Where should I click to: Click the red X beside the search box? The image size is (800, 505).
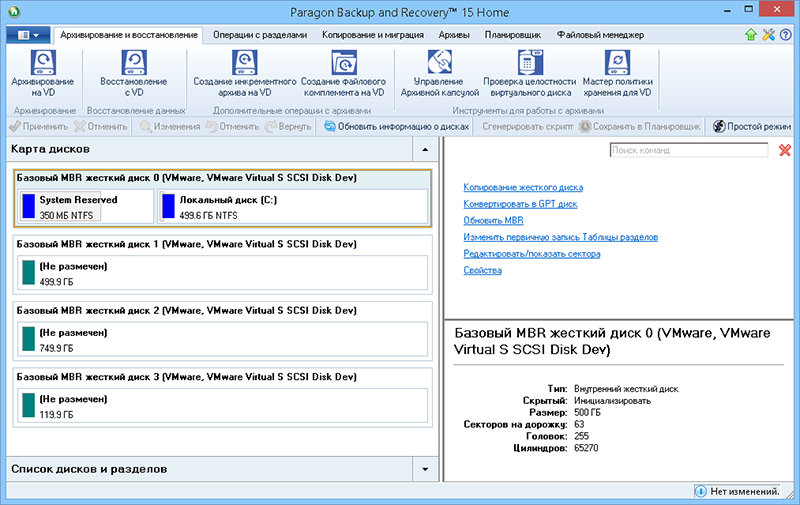coord(784,150)
